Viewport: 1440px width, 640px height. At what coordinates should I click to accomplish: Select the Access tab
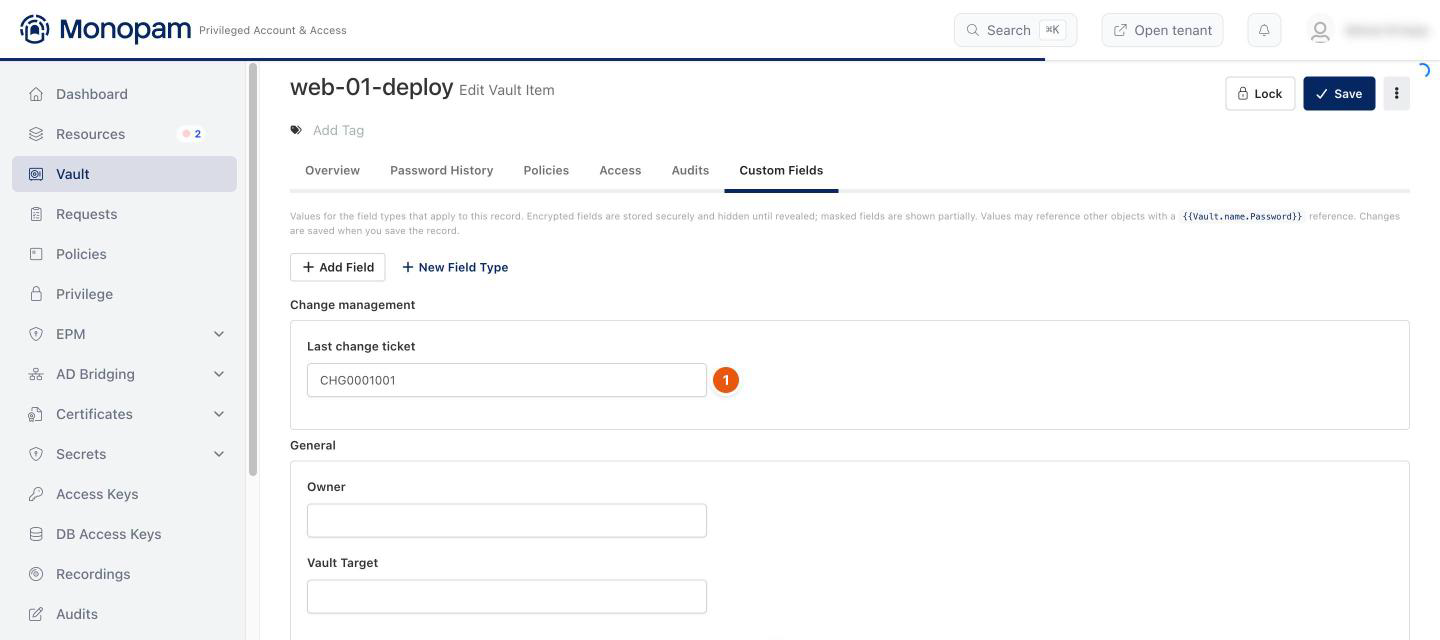click(x=620, y=170)
